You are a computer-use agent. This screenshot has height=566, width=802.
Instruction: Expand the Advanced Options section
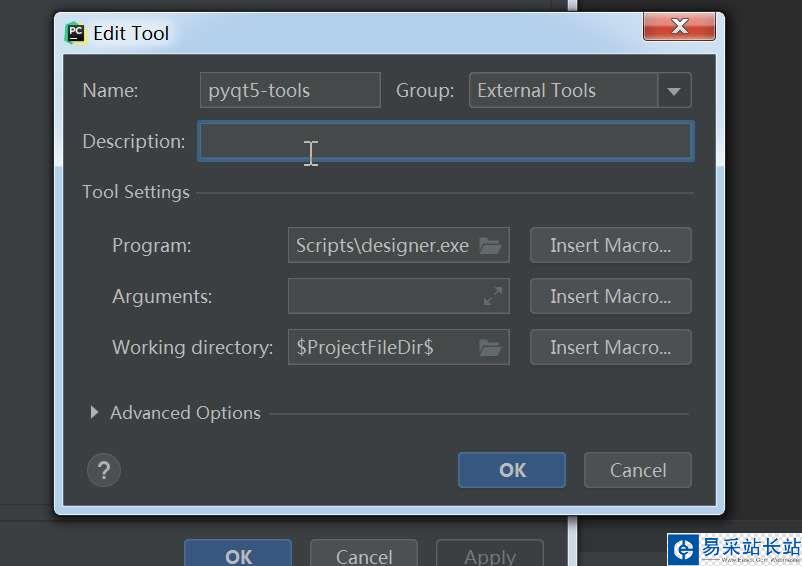(94, 413)
